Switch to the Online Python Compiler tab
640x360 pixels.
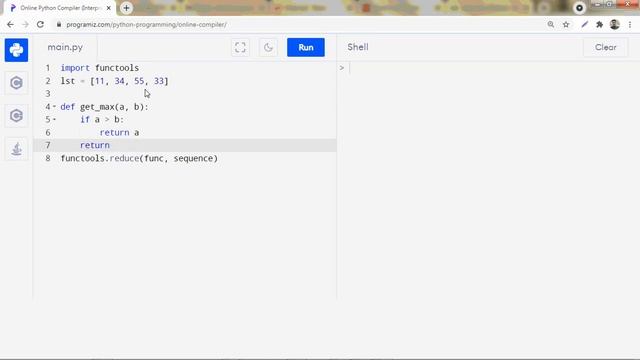tap(60, 8)
